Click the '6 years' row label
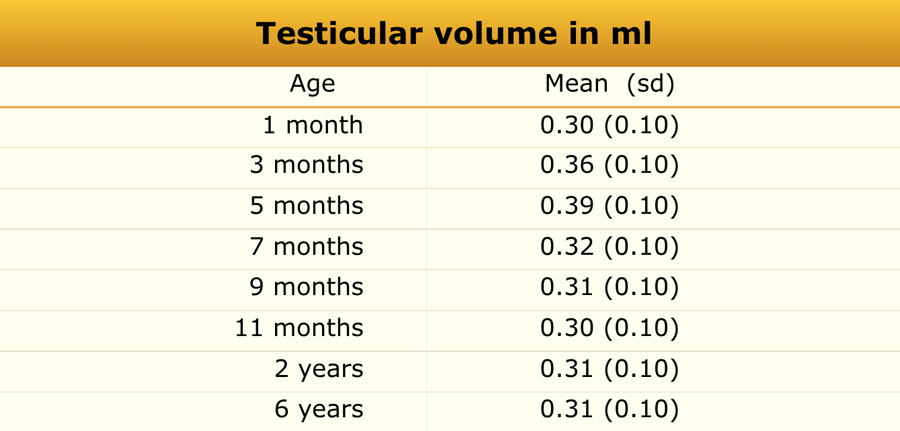This screenshot has width=900, height=431. [x=319, y=409]
